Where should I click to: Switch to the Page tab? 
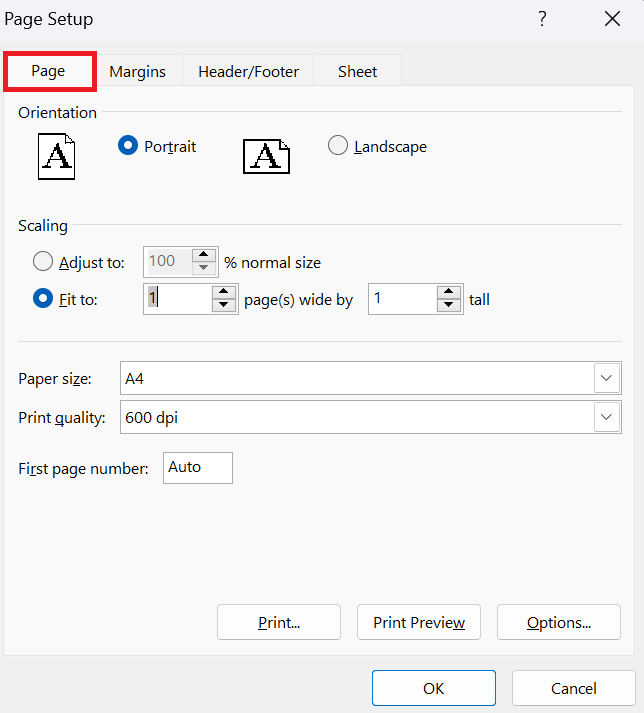click(49, 71)
